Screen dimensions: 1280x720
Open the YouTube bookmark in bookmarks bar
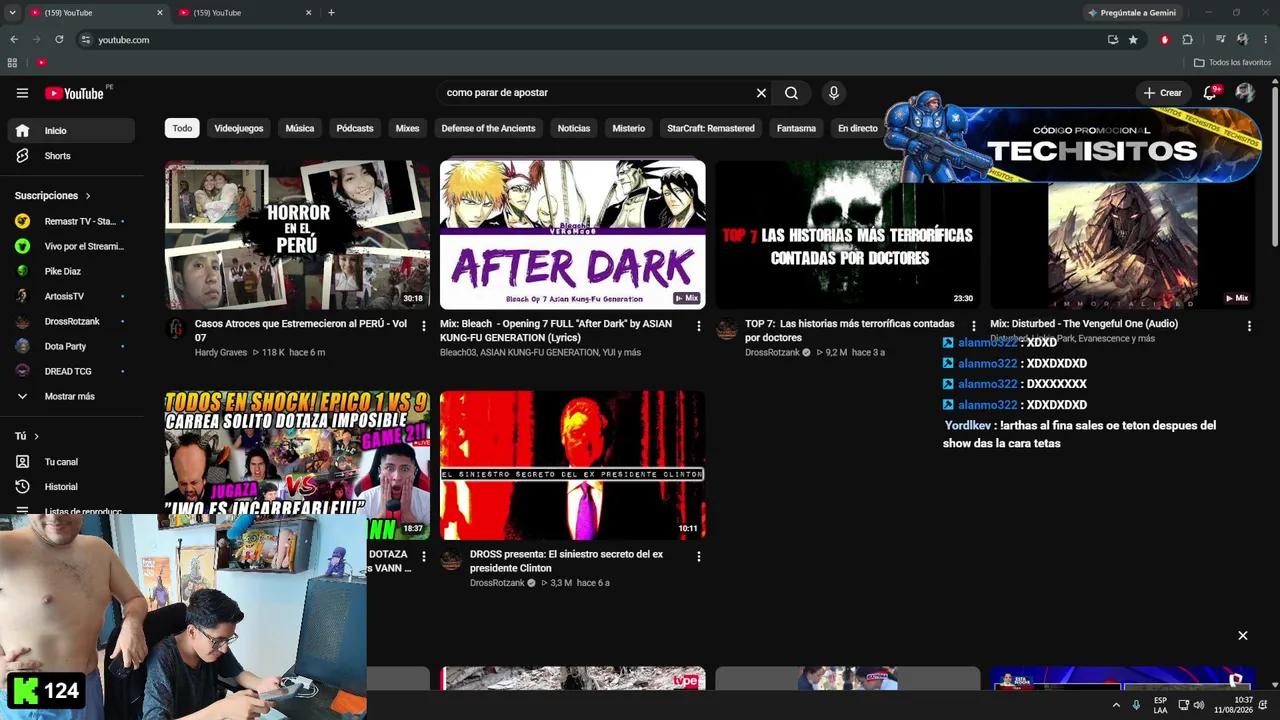tap(41, 63)
